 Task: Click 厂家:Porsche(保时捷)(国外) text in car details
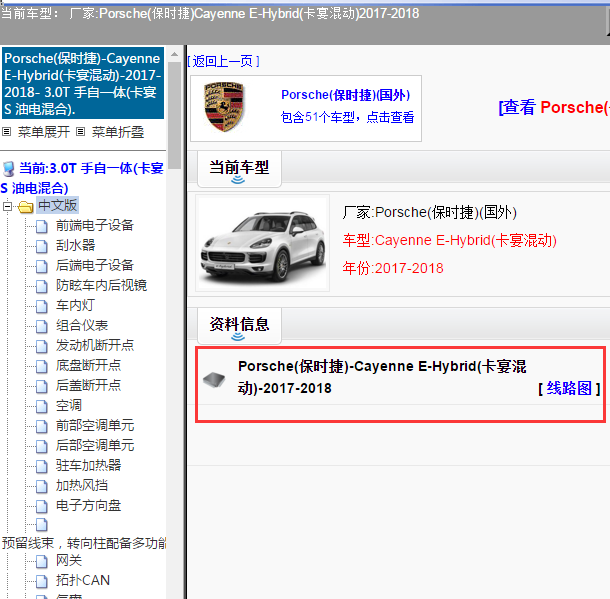click(429, 212)
